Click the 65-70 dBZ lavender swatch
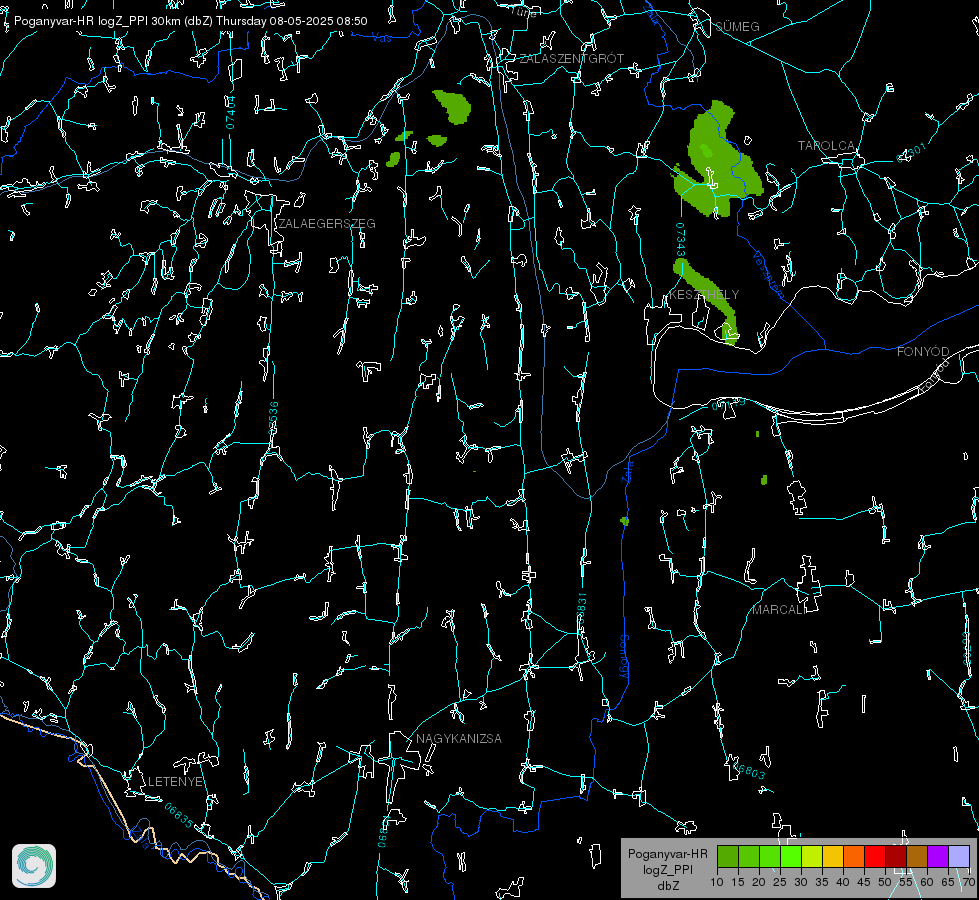 coord(958,856)
